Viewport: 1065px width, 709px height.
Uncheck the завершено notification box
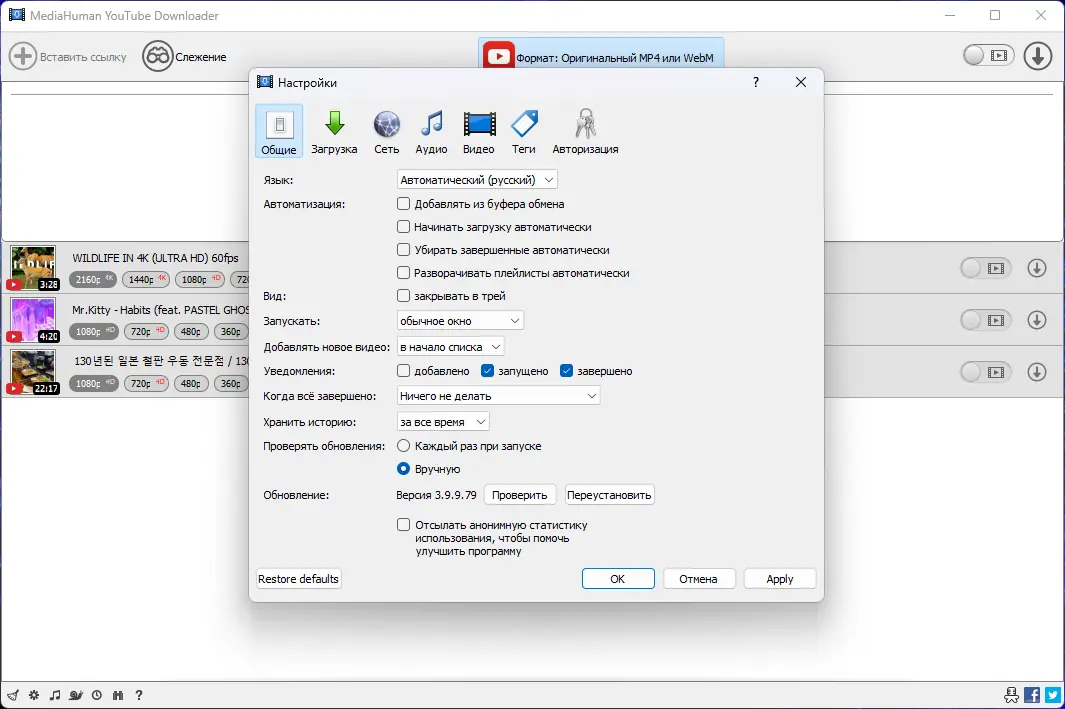566,371
